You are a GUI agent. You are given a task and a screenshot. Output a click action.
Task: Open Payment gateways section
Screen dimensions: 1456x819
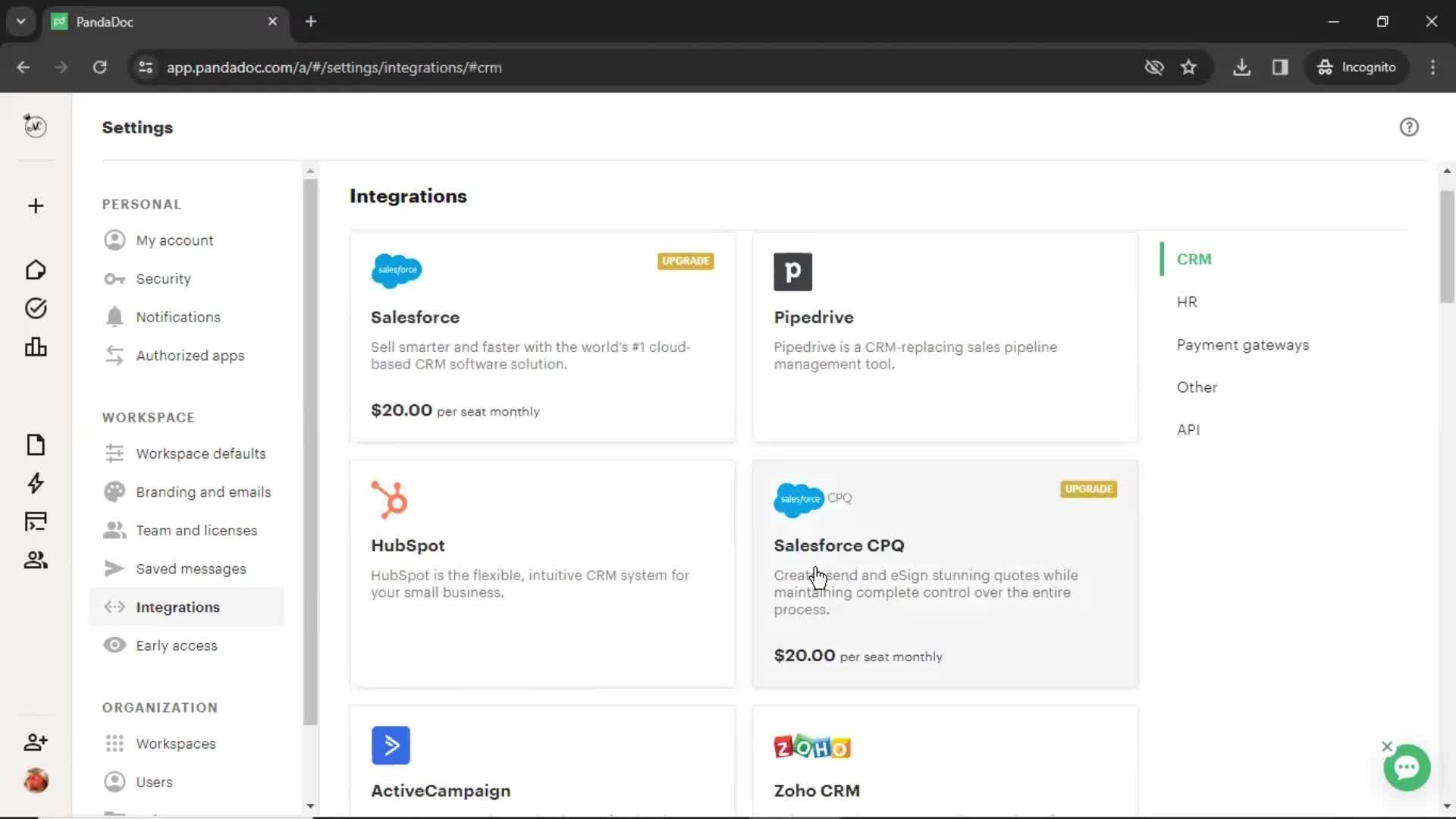(1243, 344)
